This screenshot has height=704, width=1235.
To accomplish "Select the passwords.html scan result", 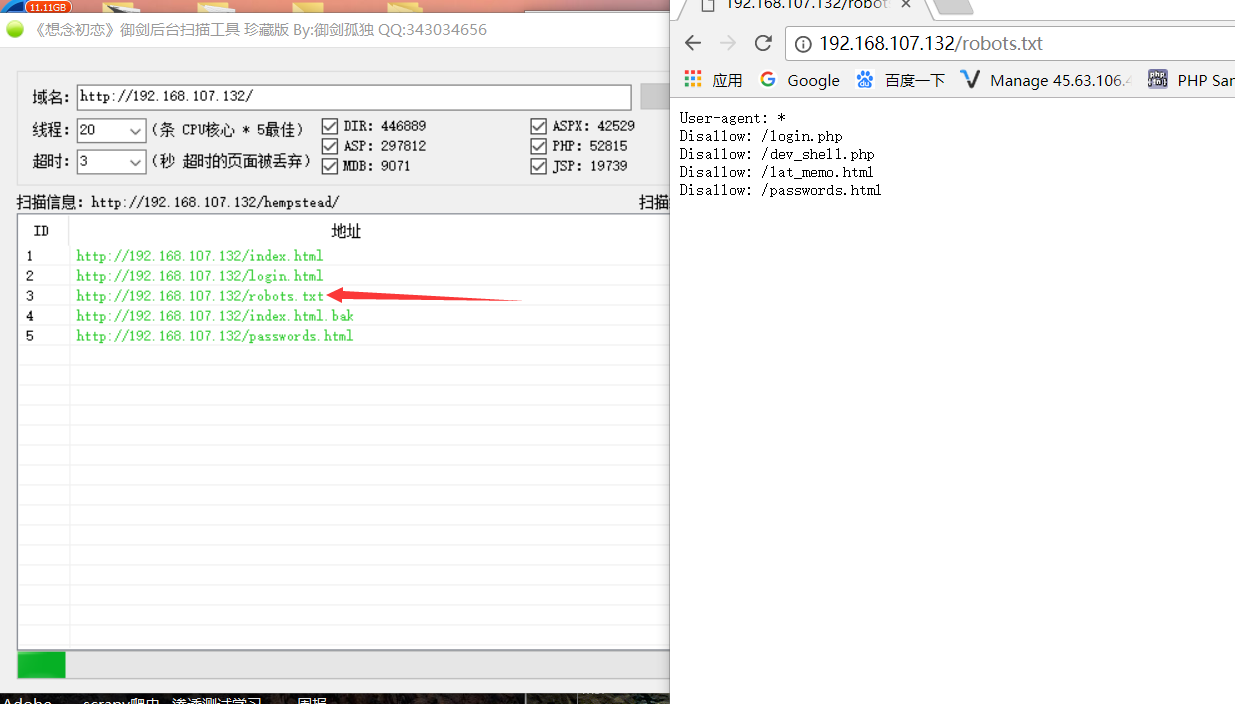I will tap(214, 336).
